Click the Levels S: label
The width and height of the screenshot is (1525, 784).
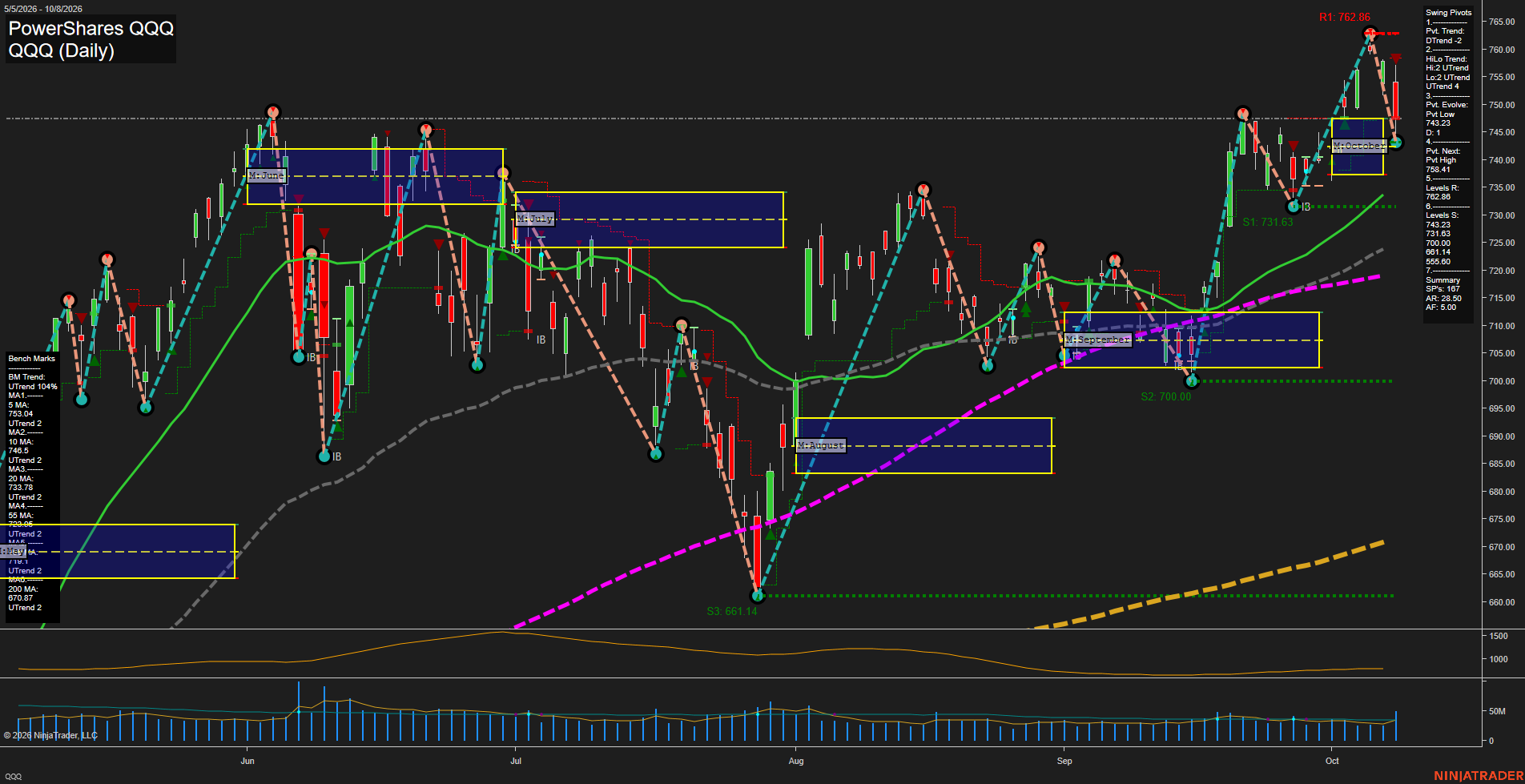click(1442, 215)
